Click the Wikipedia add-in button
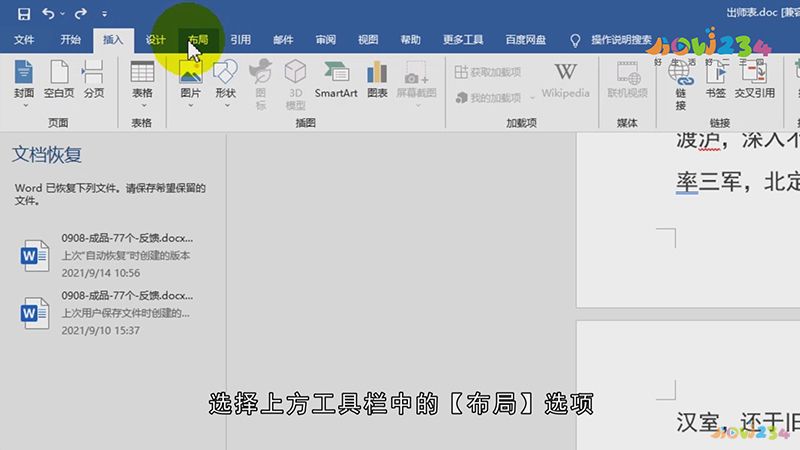 coord(565,80)
